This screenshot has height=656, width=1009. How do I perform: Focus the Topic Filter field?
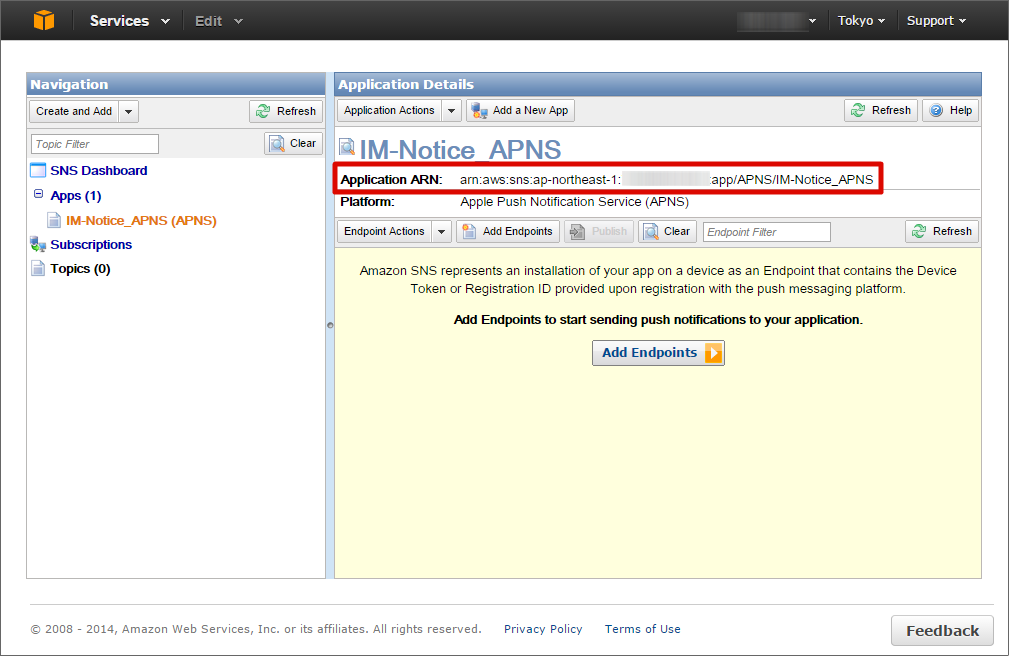pos(95,144)
